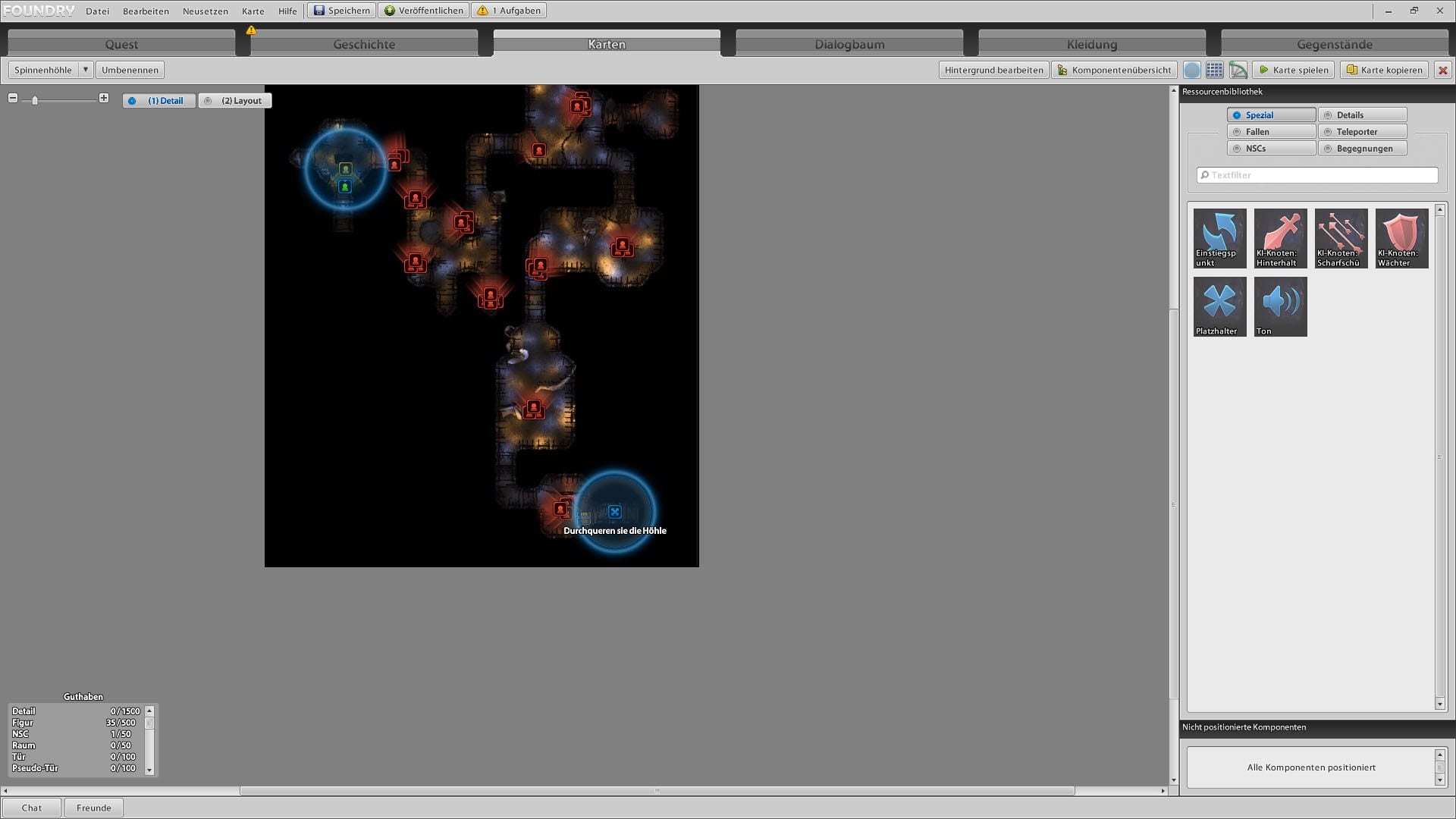
Task: Switch library filter to NSCs
Action: (x=1271, y=149)
